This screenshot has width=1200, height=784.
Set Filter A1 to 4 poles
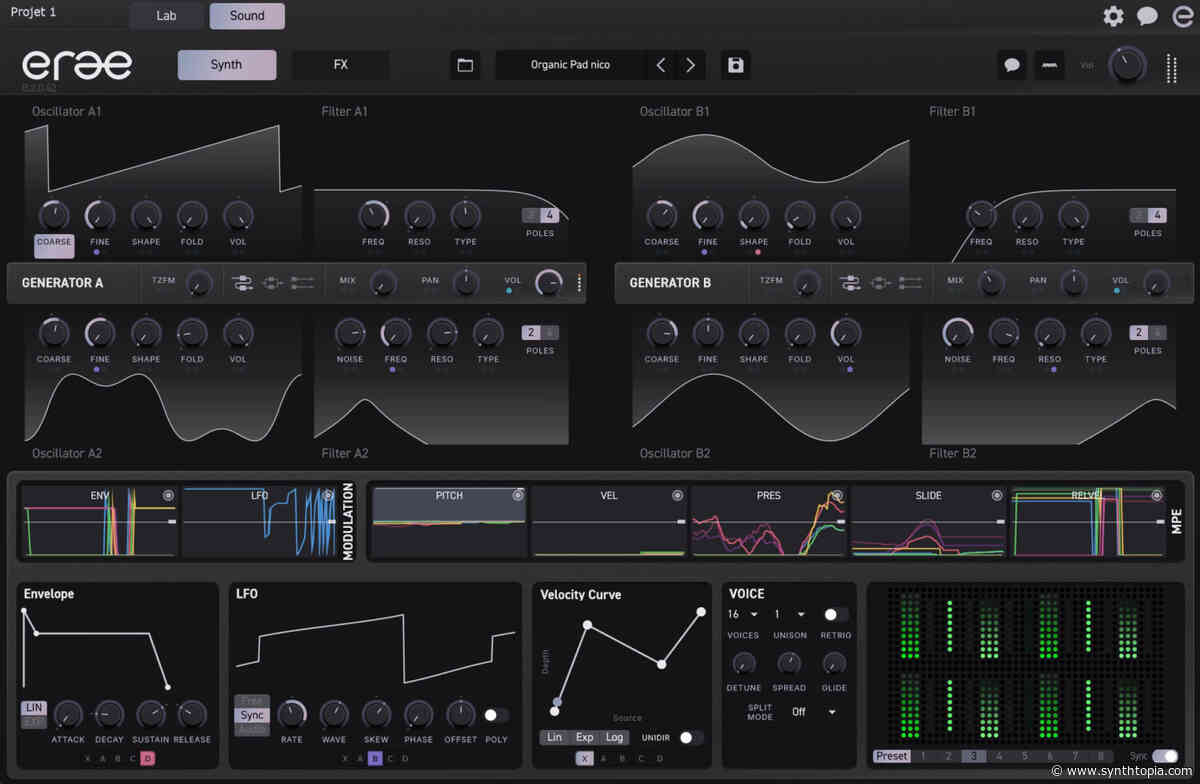pyautogui.click(x=549, y=215)
